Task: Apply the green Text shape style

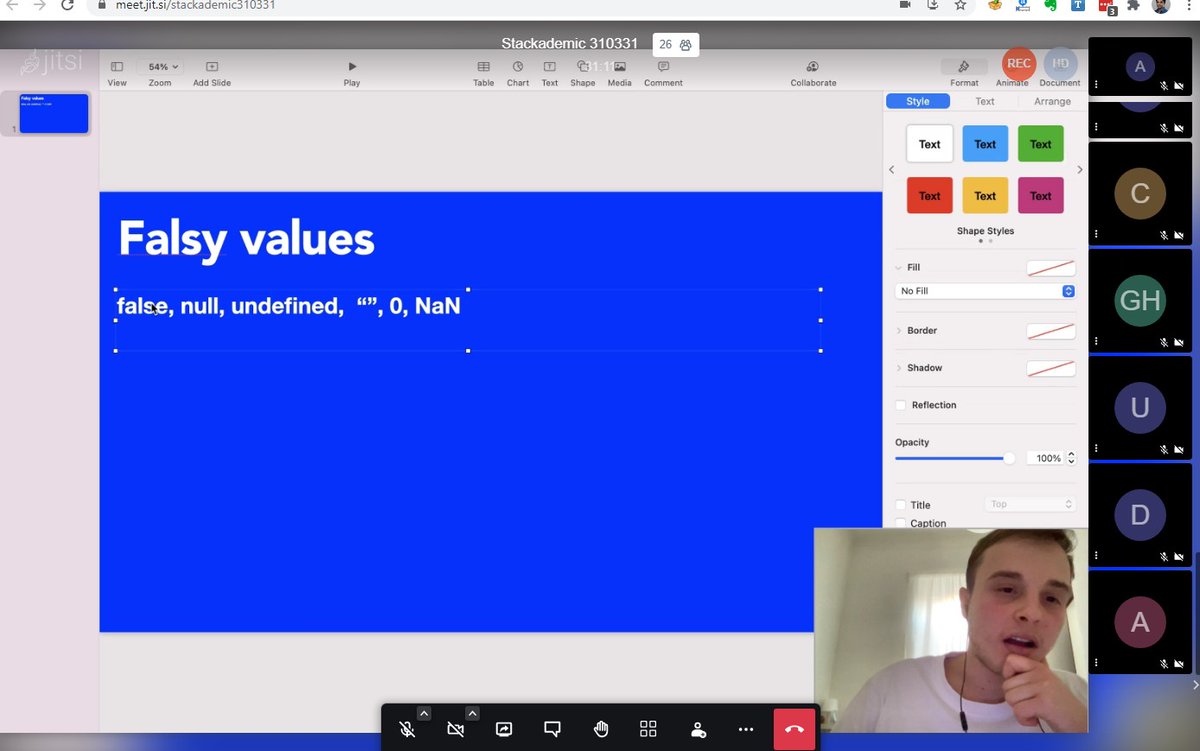Action: pyautogui.click(x=1041, y=144)
